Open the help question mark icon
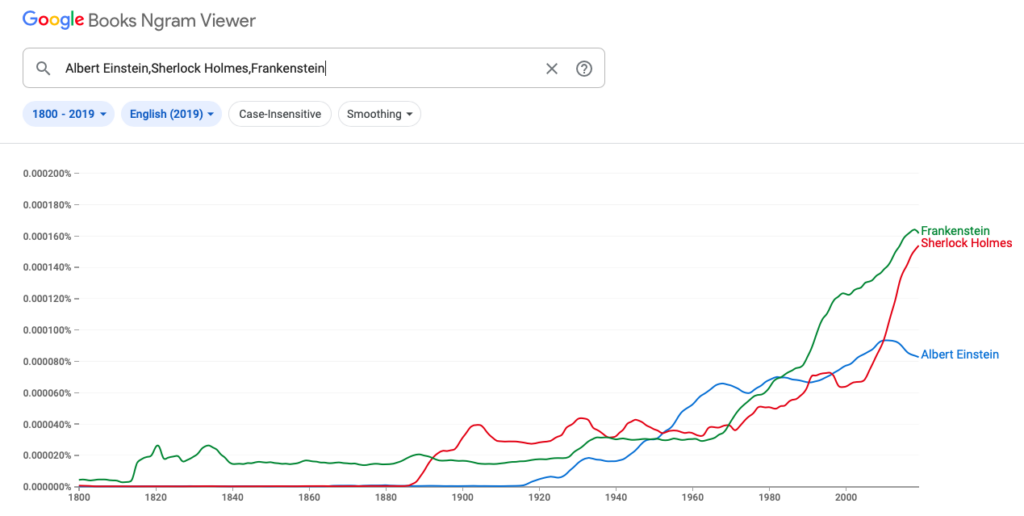Screen dimensions: 1024x516 point(584,68)
